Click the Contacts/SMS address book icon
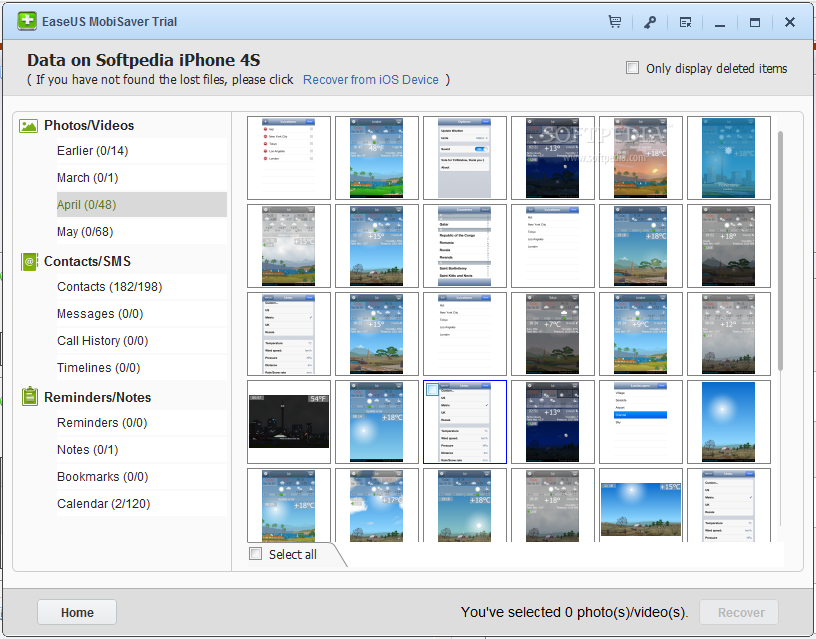The height and width of the screenshot is (639, 816). tap(28, 261)
